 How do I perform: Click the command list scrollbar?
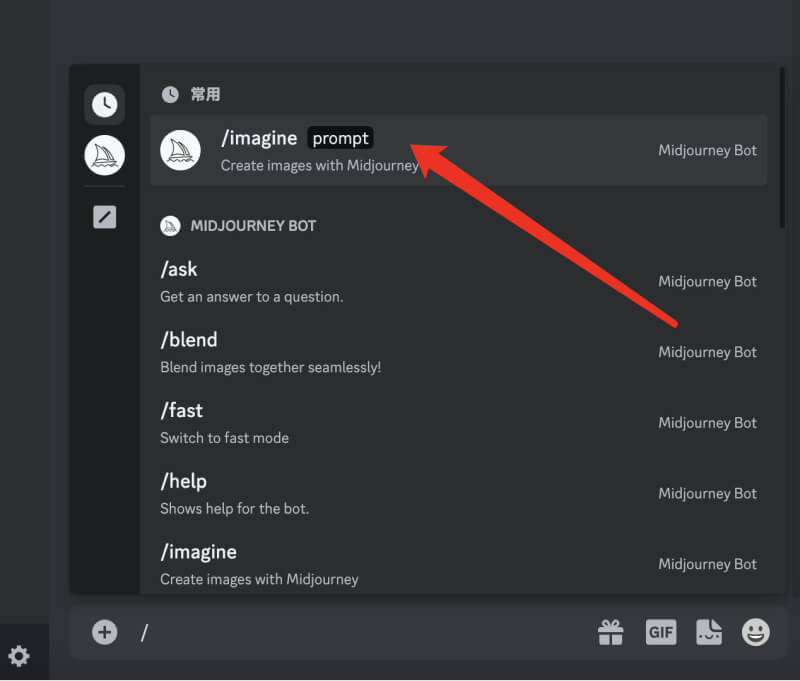click(x=782, y=148)
